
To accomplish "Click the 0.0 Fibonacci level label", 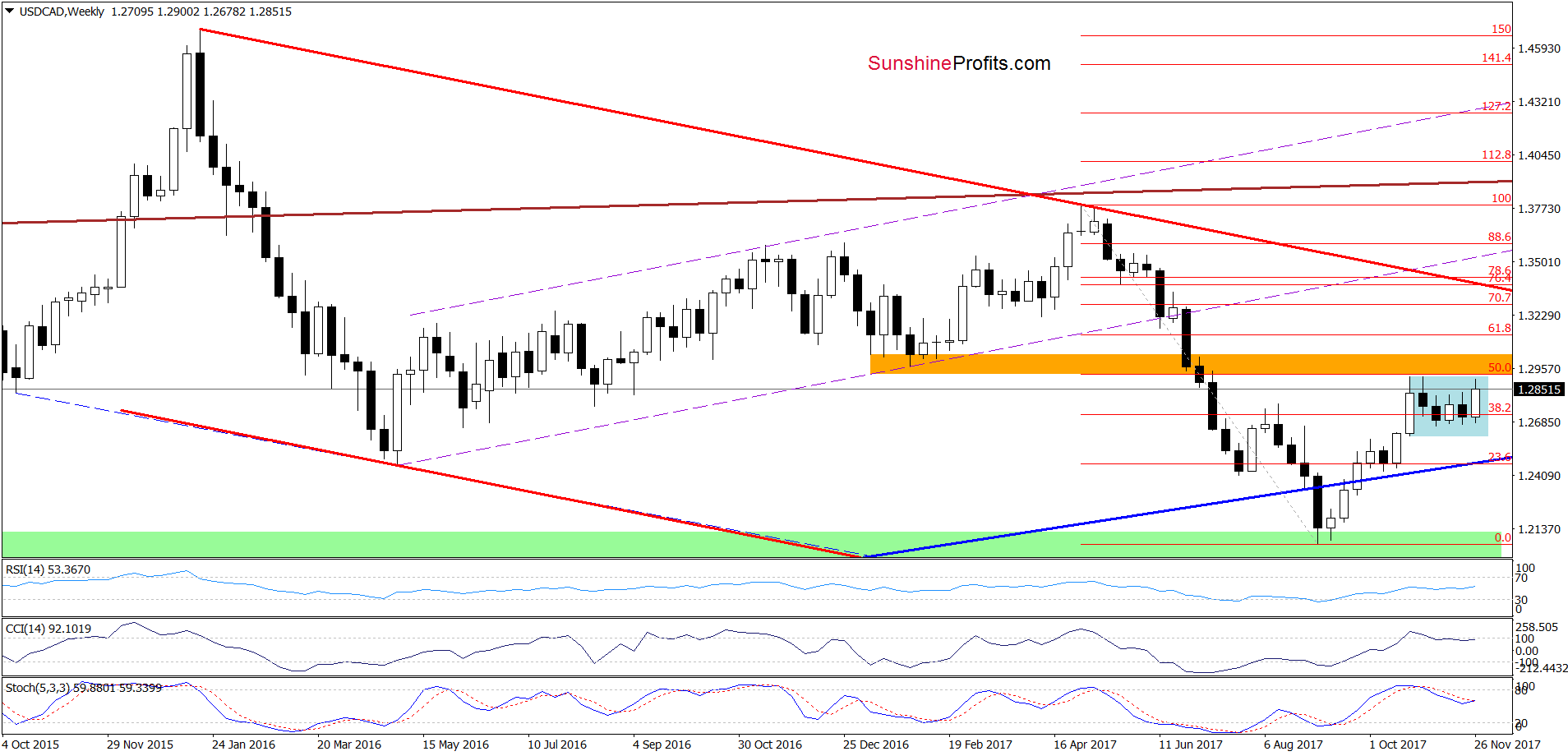I will (x=1503, y=537).
